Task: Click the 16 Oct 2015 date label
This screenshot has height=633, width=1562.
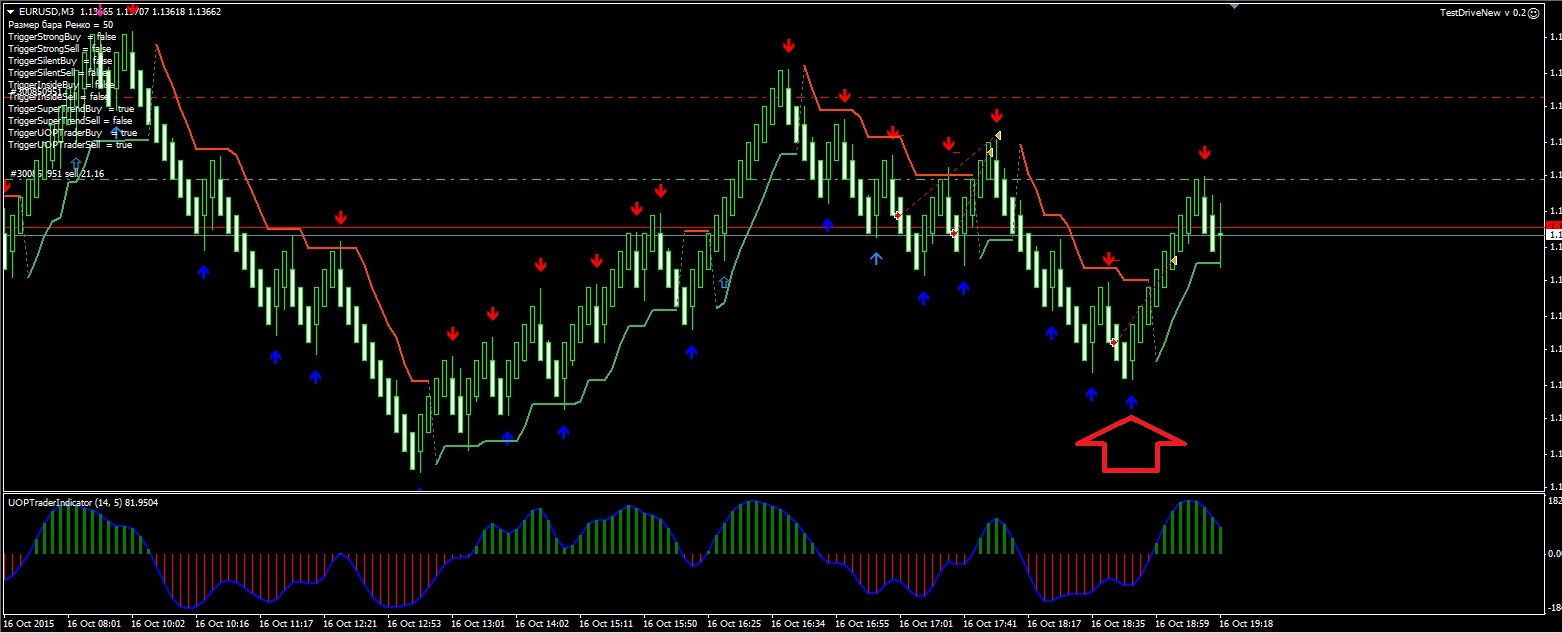Action: pos(27,623)
